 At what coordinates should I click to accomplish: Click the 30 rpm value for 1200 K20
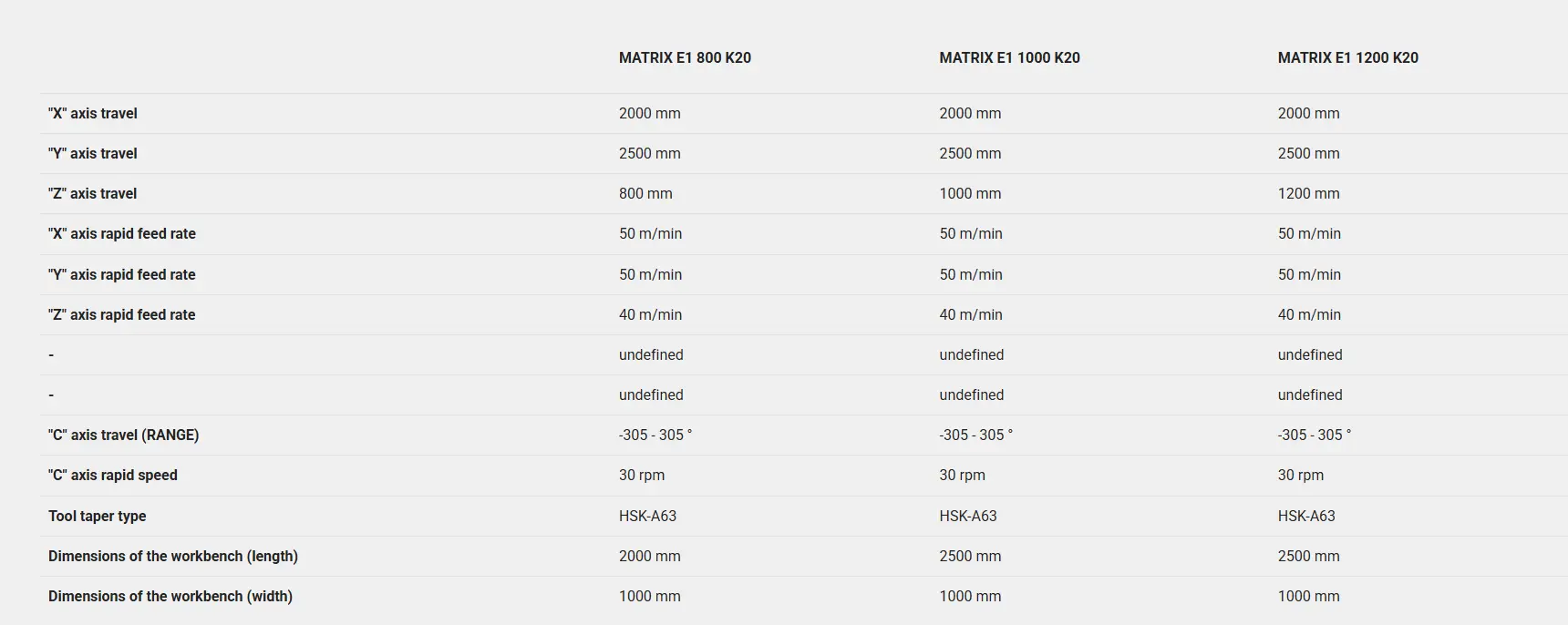click(x=1301, y=475)
